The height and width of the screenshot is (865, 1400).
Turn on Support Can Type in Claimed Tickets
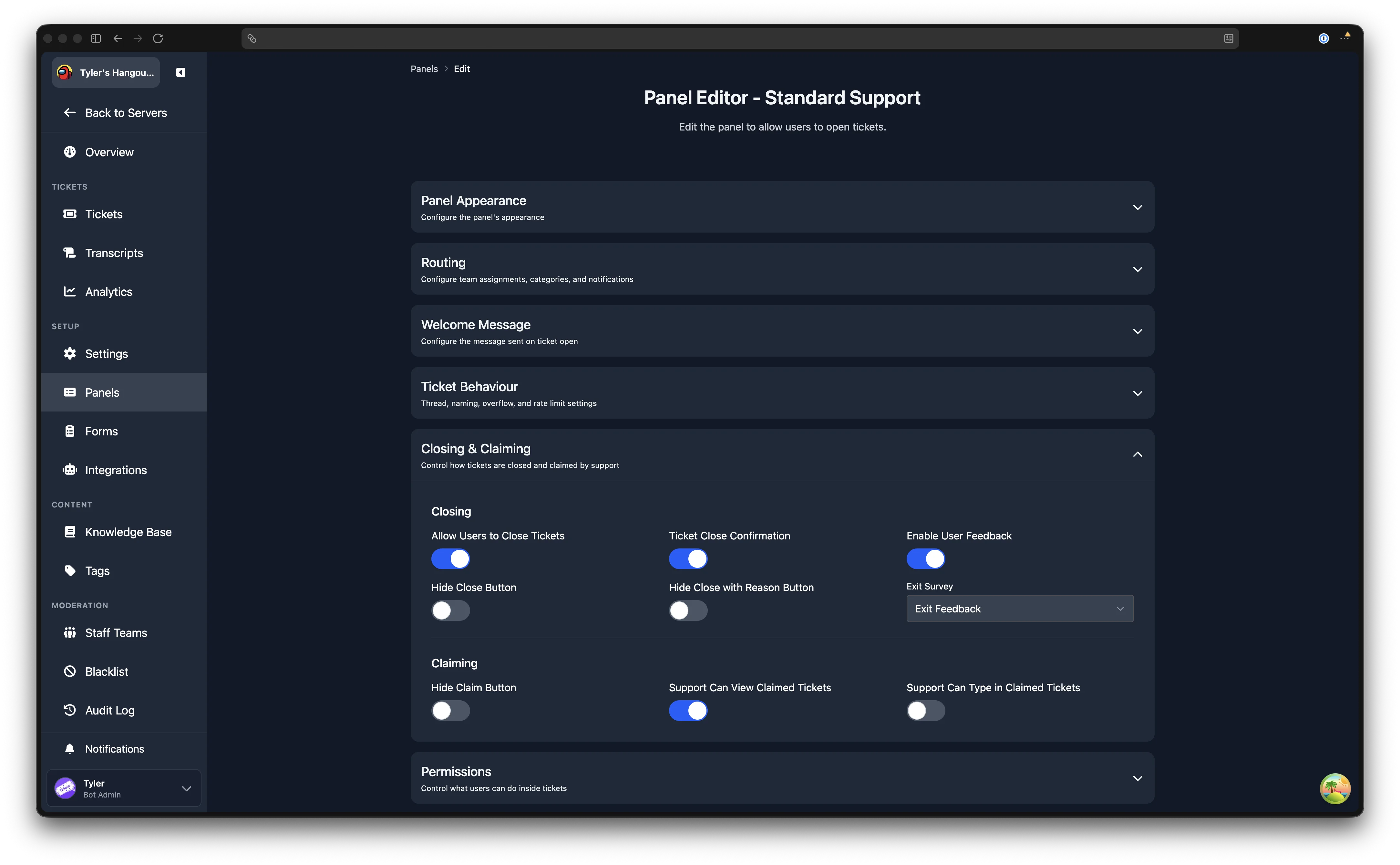coord(925,711)
